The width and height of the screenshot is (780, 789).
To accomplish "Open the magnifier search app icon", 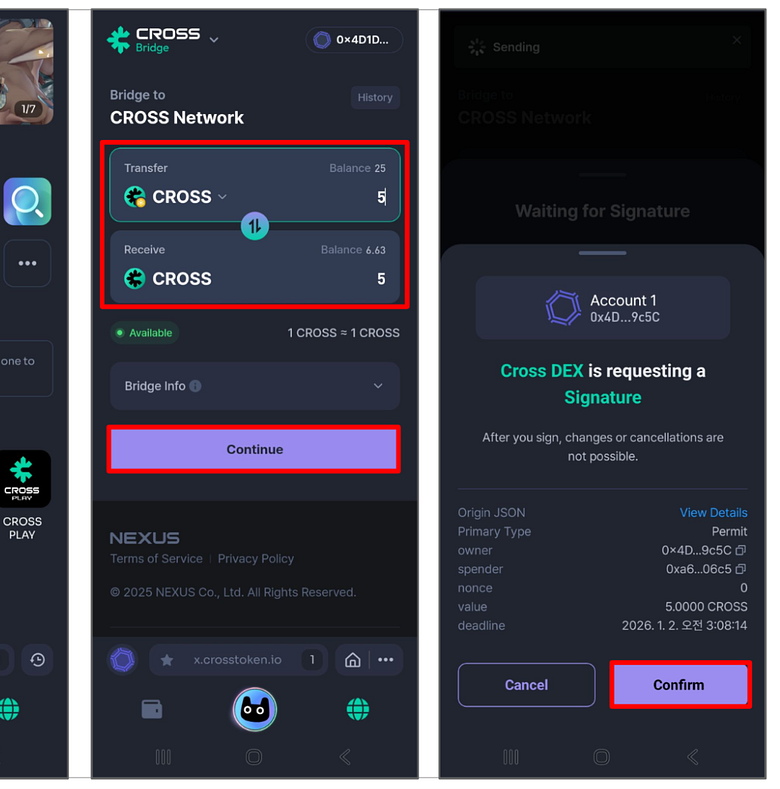I will click(x=28, y=201).
